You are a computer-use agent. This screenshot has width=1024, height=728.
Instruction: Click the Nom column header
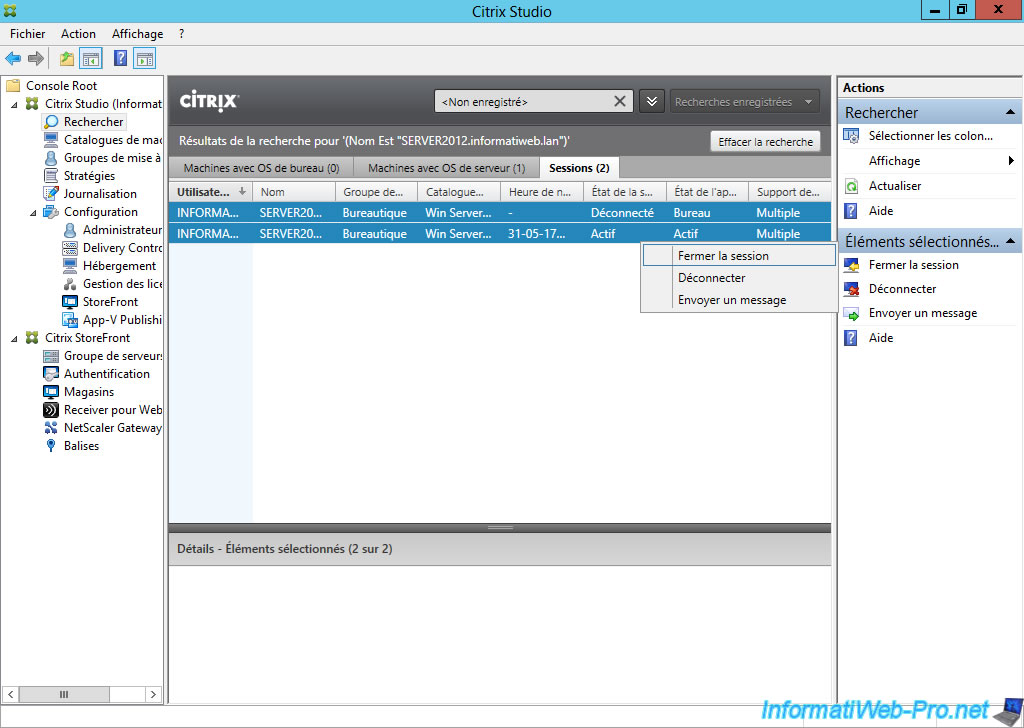[x=294, y=192]
